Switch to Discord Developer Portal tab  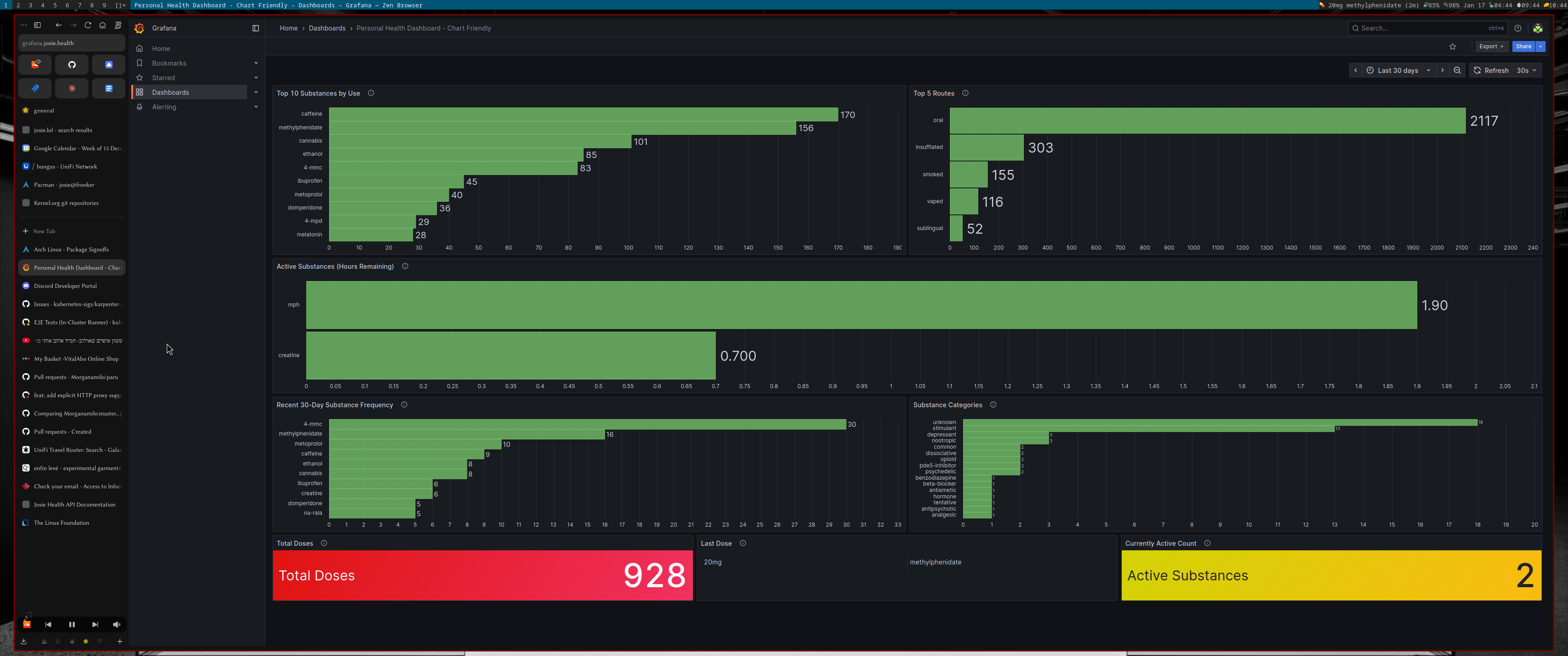click(x=65, y=286)
